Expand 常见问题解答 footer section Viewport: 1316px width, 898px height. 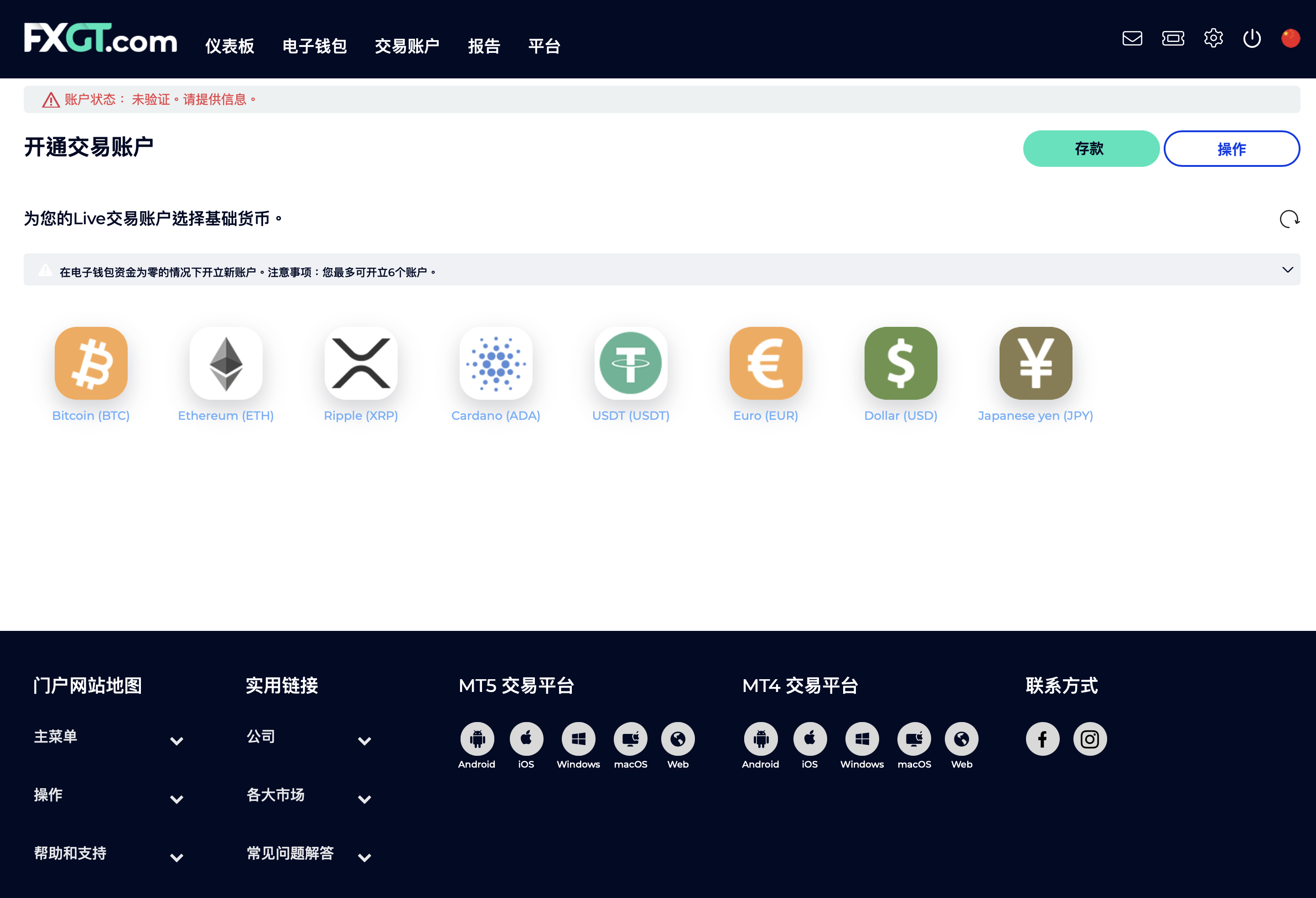coord(365,857)
